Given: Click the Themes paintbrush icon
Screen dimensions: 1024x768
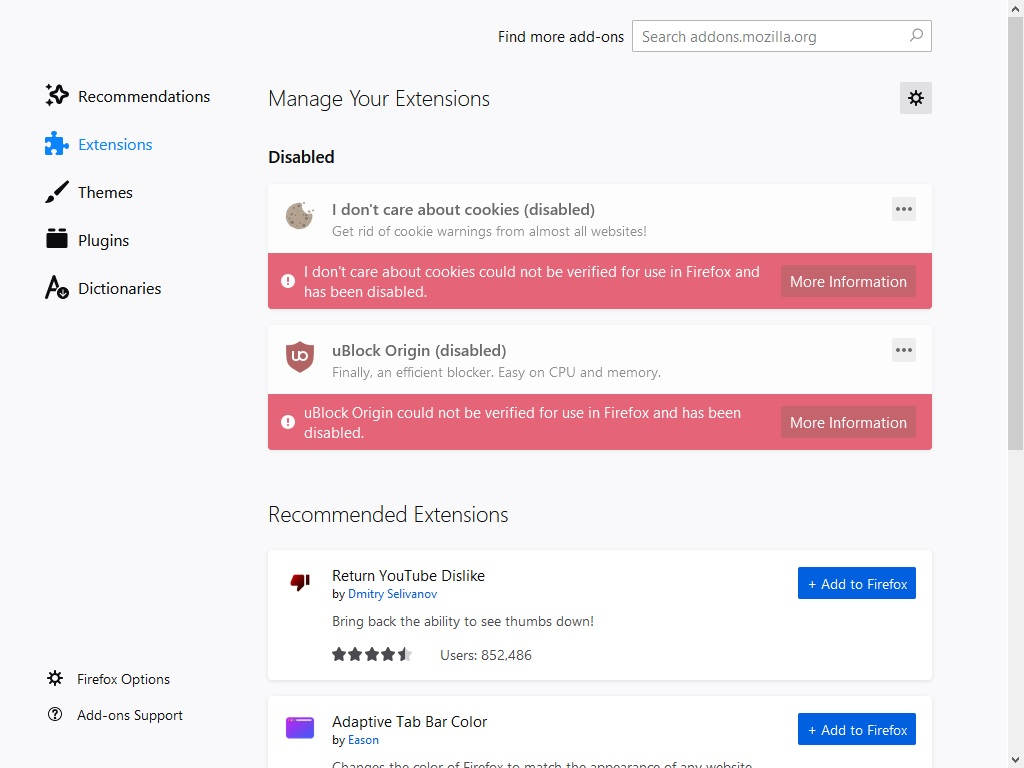Looking at the screenshot, I should click(57, 192).
